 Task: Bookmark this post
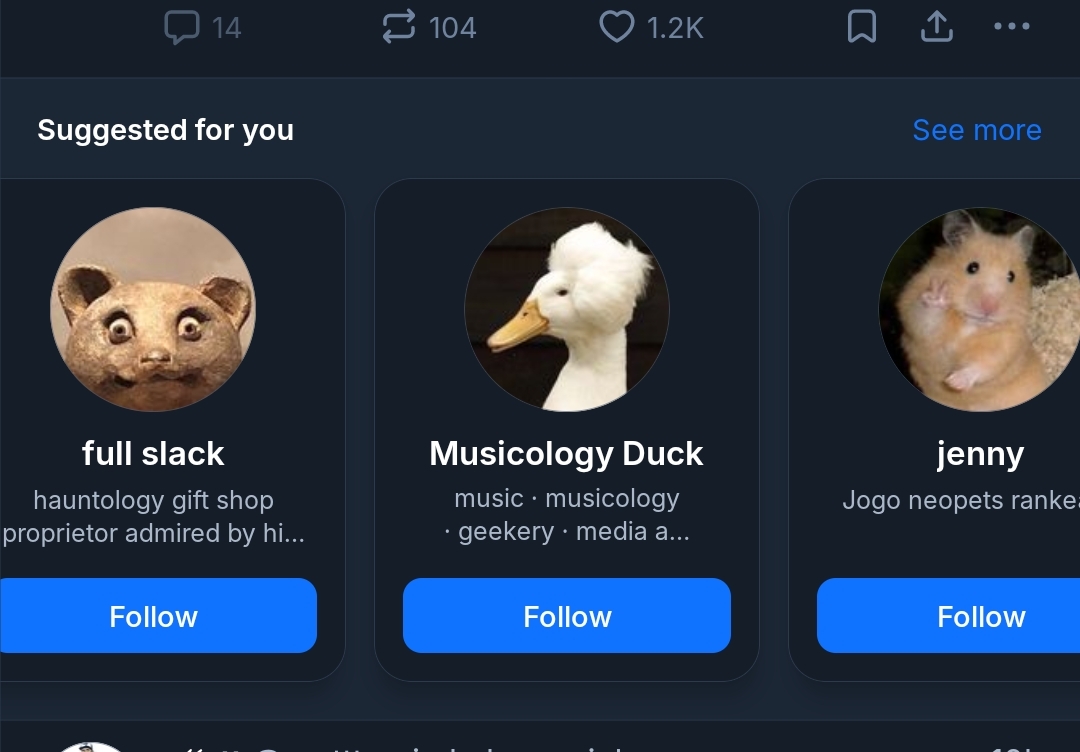[861, 28]
